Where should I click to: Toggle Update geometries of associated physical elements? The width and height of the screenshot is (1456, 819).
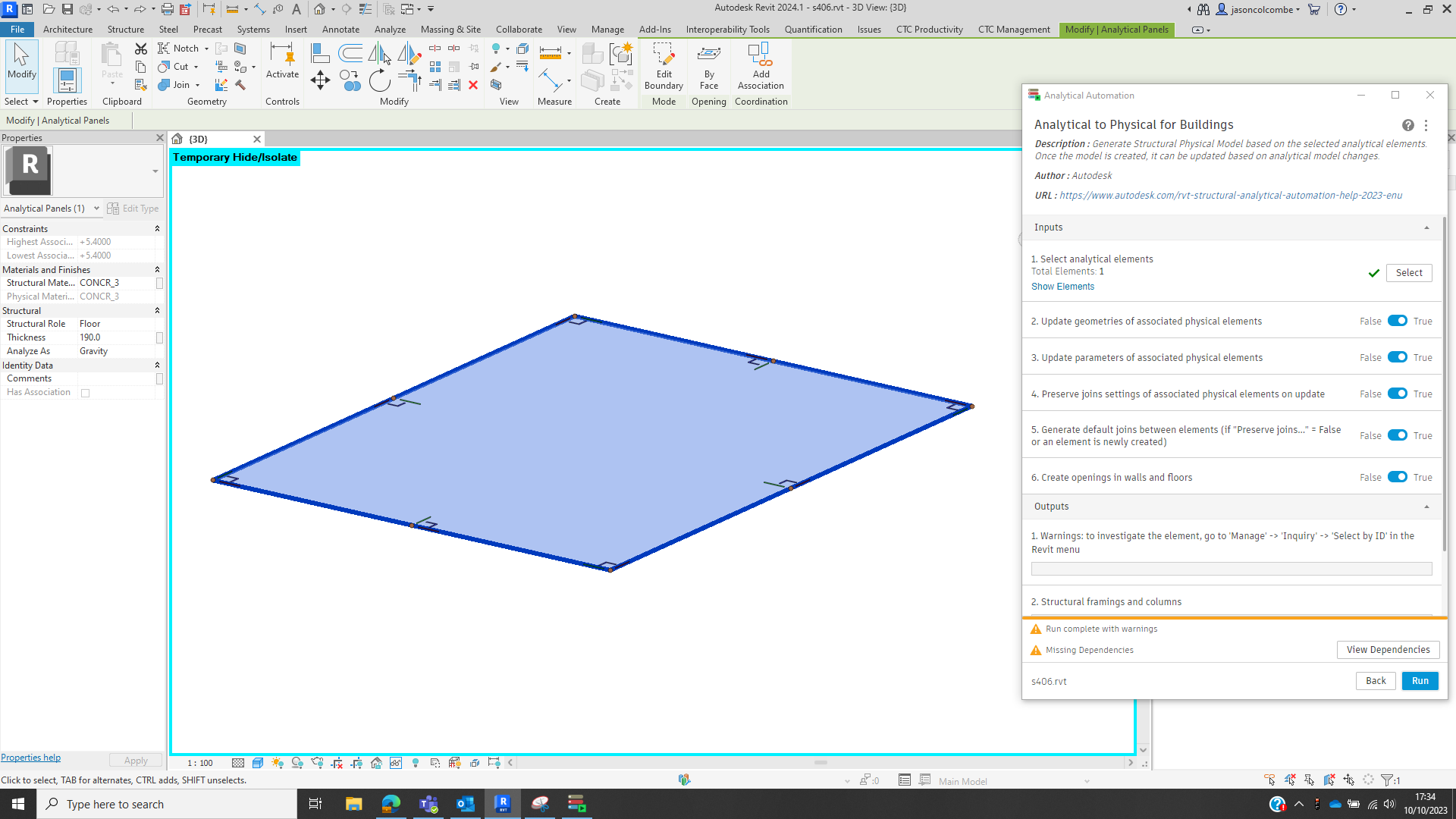click(1398, 321)
